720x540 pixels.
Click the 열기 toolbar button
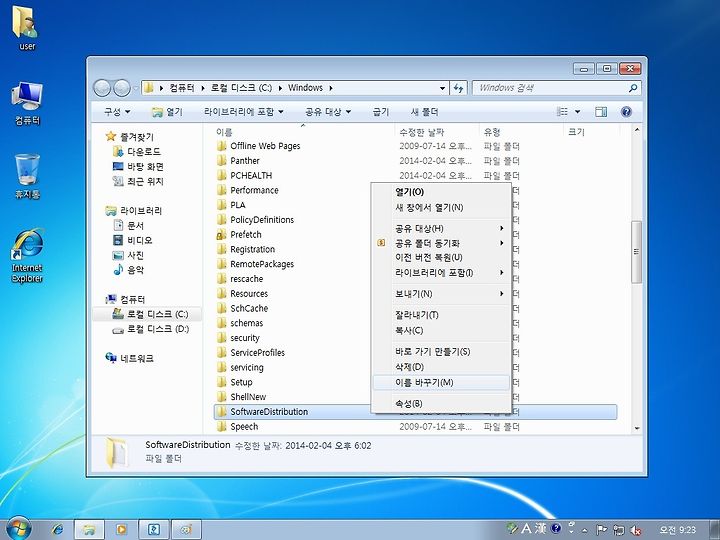[167, 112]
